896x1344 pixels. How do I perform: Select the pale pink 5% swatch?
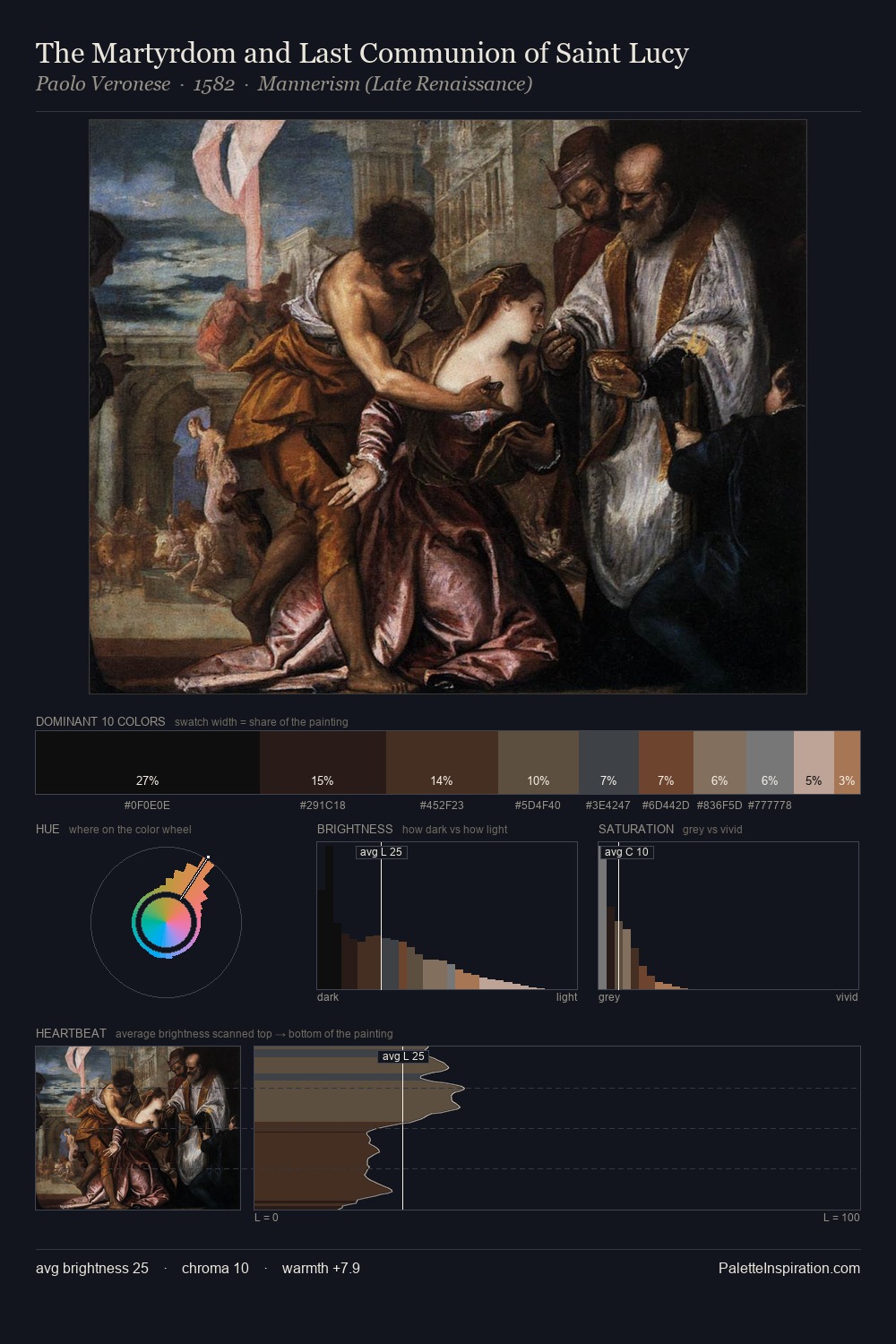814,762
